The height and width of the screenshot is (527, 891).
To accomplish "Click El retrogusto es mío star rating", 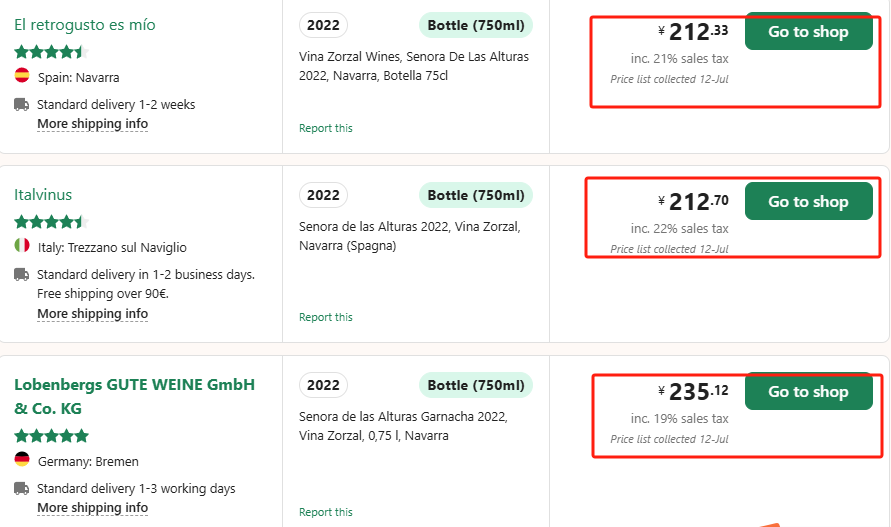I will [52, 52].
